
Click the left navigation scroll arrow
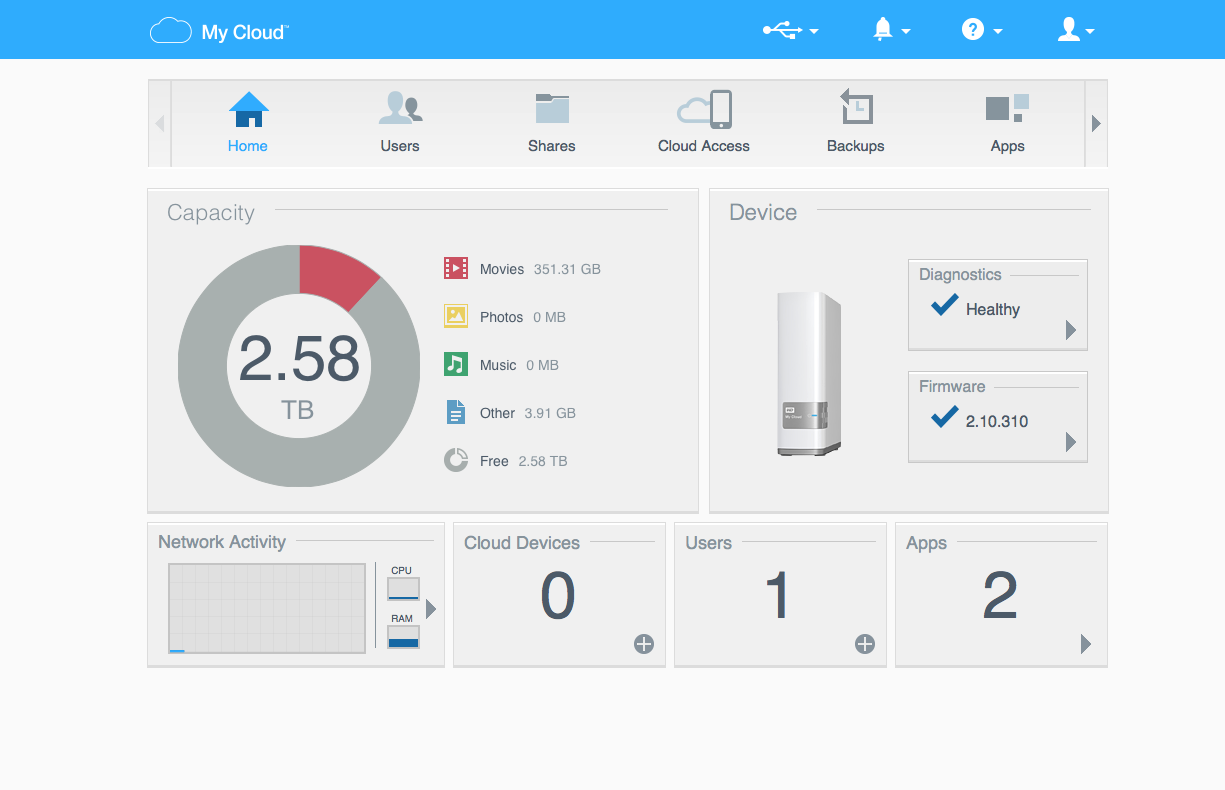tap(160, 124)
